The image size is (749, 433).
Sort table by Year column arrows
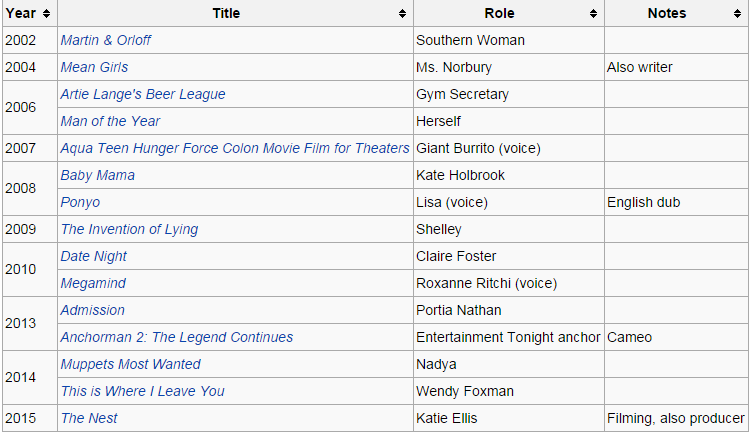coord(46,13)
